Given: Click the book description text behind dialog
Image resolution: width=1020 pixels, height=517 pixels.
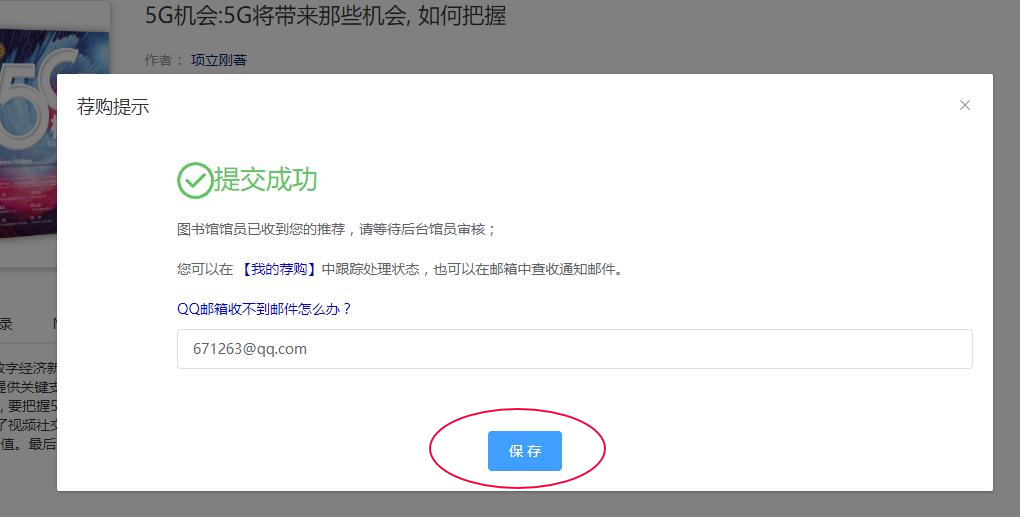Looking at the screenshot, I should (28, 405).
